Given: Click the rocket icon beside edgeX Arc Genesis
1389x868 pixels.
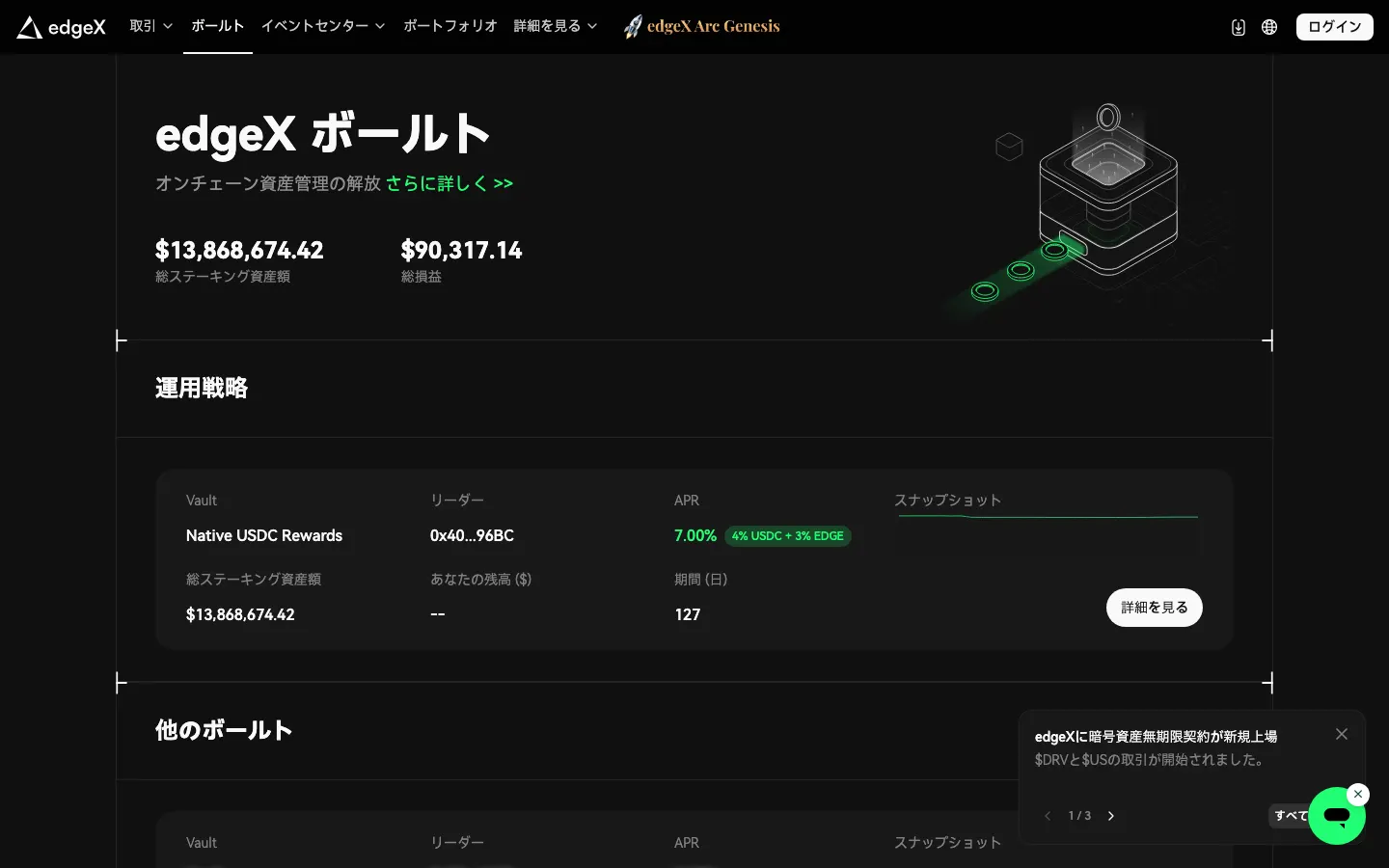Looking at the screenshot, I should click(632, 27).
